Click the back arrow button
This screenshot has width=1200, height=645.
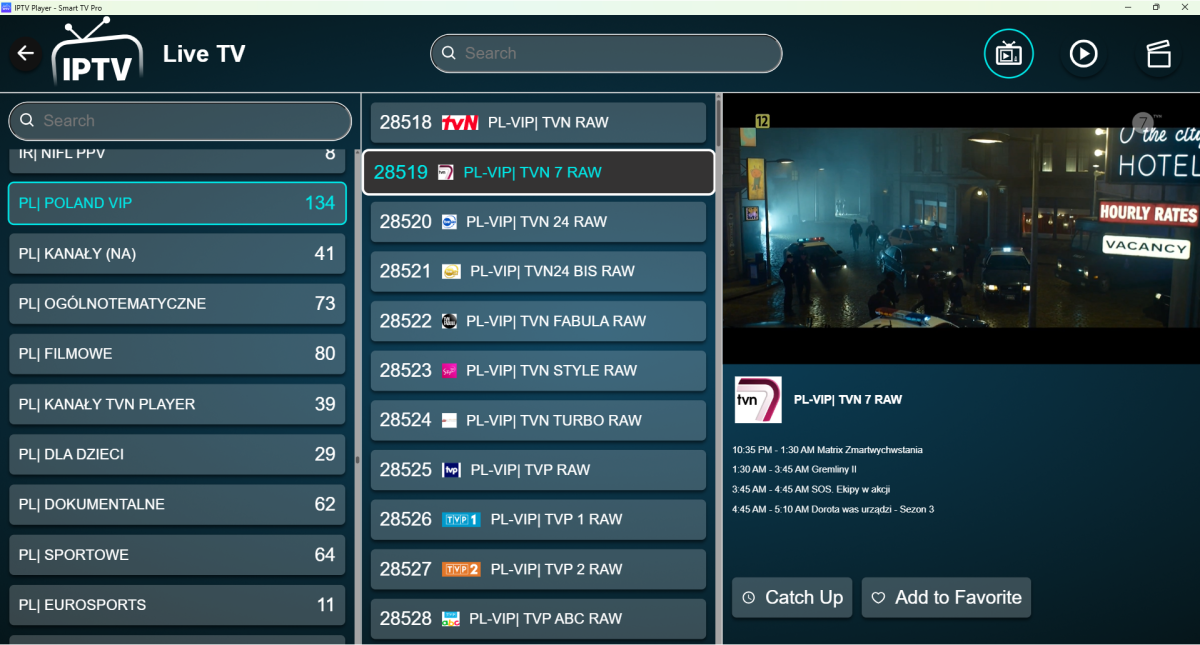pyautogui.click(x=26, y=53)
